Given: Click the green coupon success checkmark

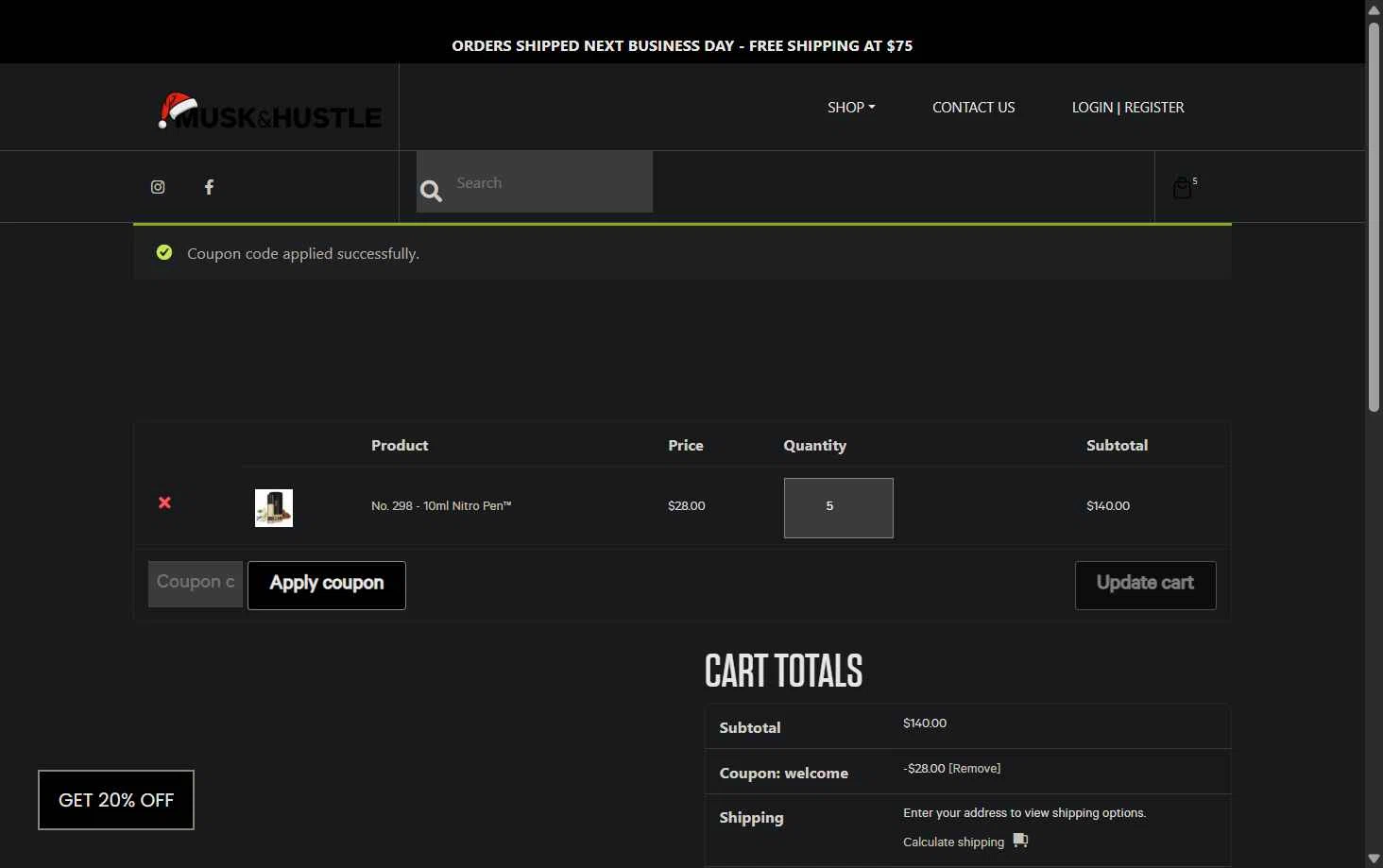Looking at the screenshot, I should click(164, 252).
